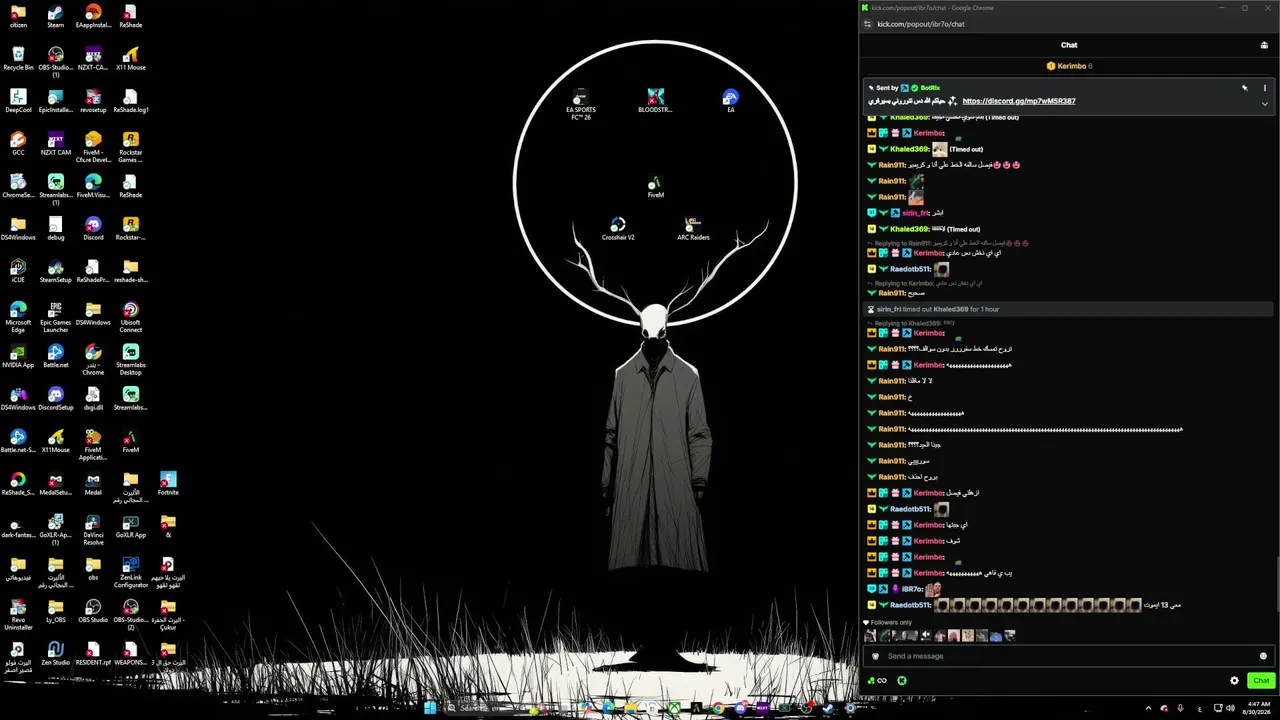Click the site info icon in address bar
The height and width of the screenshot is (720, 1280).
click(x=867, y=23)
